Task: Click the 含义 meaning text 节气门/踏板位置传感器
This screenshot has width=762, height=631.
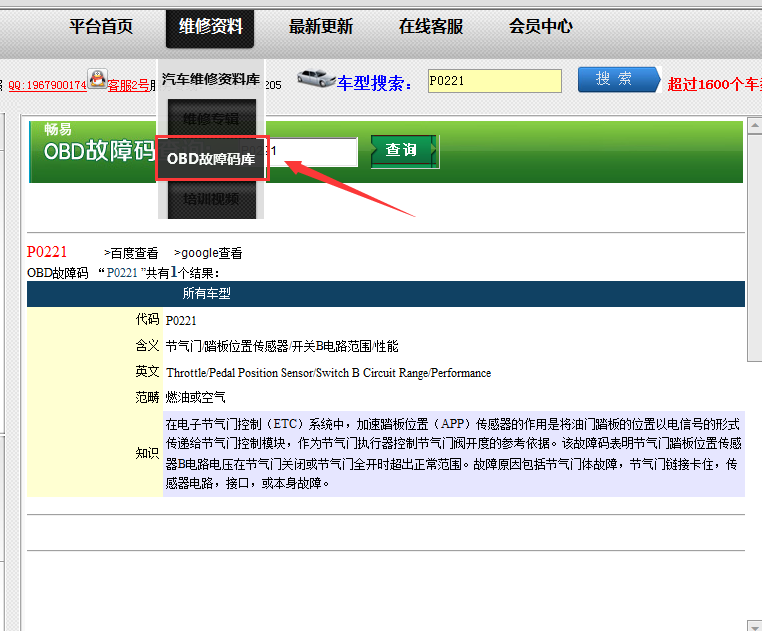Action: pyautogui.click(x=282, y=346)
